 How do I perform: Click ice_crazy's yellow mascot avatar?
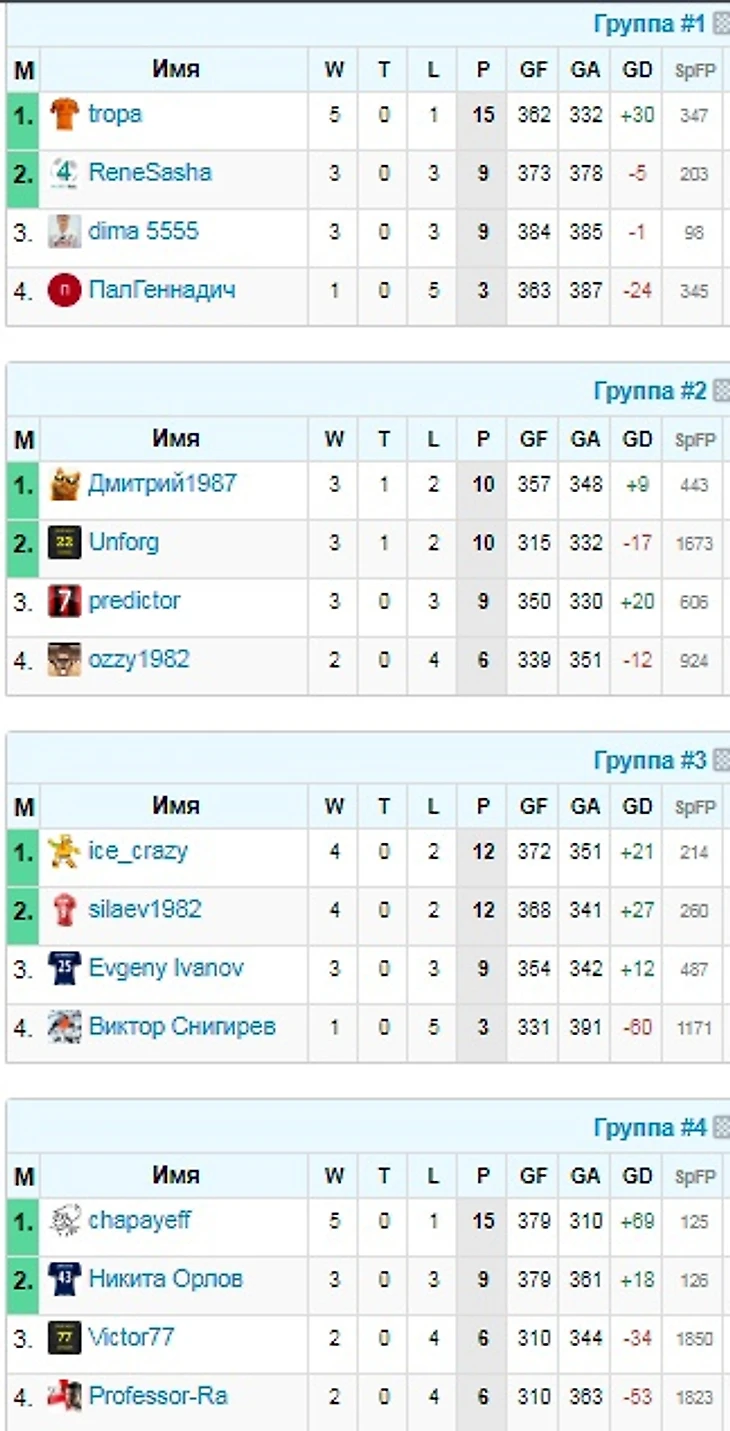64,852
